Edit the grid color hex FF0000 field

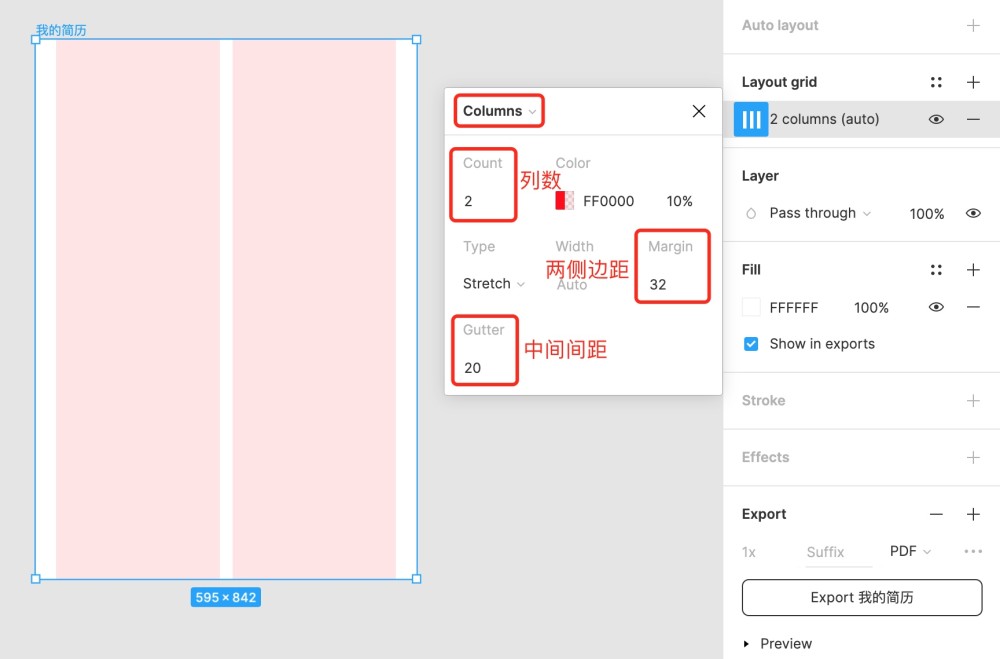[x=608, y=202]
